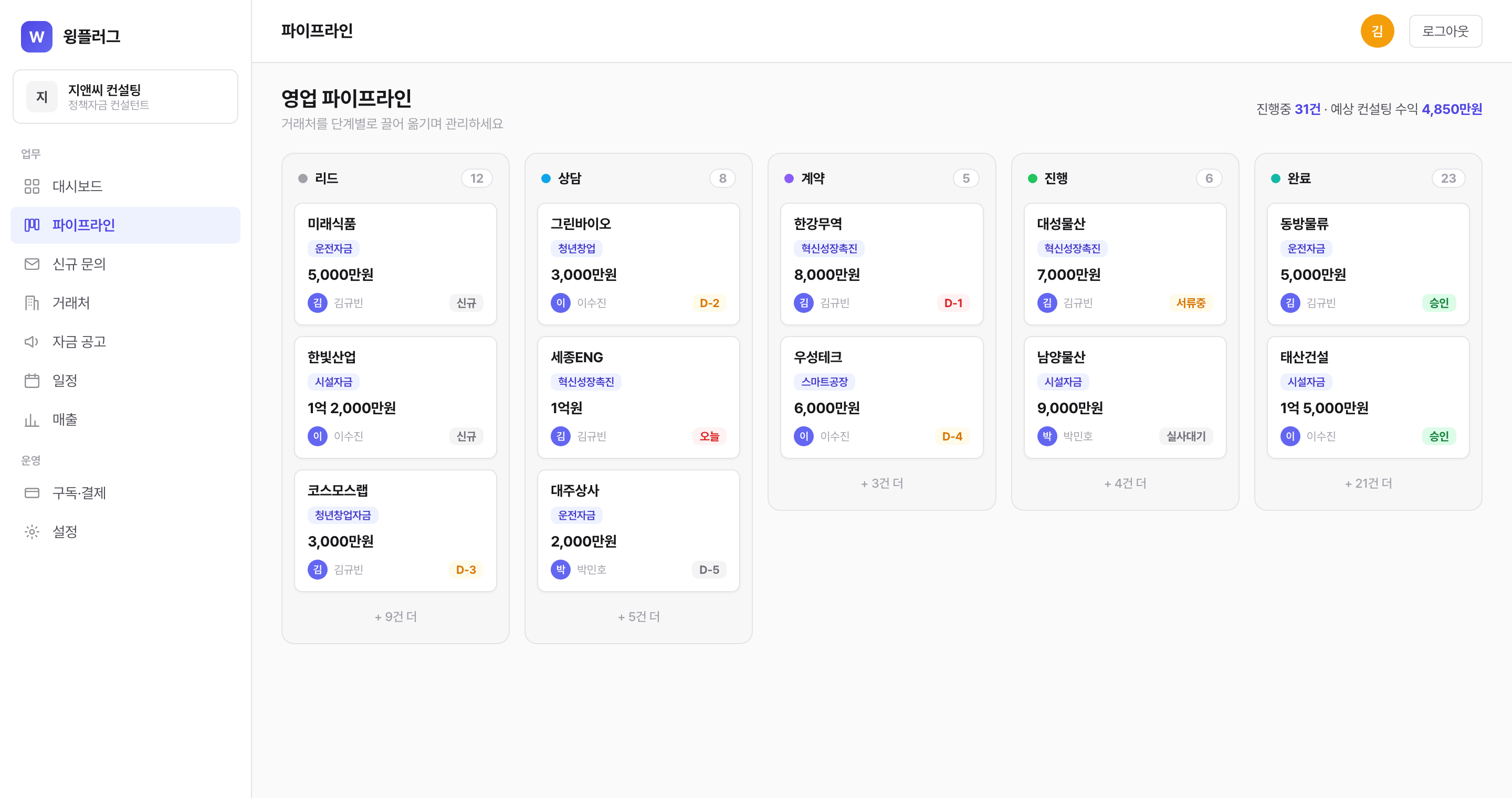Click 박 avatar on 대주상사 card
This screenshot has height=798, width=1512.
point(561,569)
